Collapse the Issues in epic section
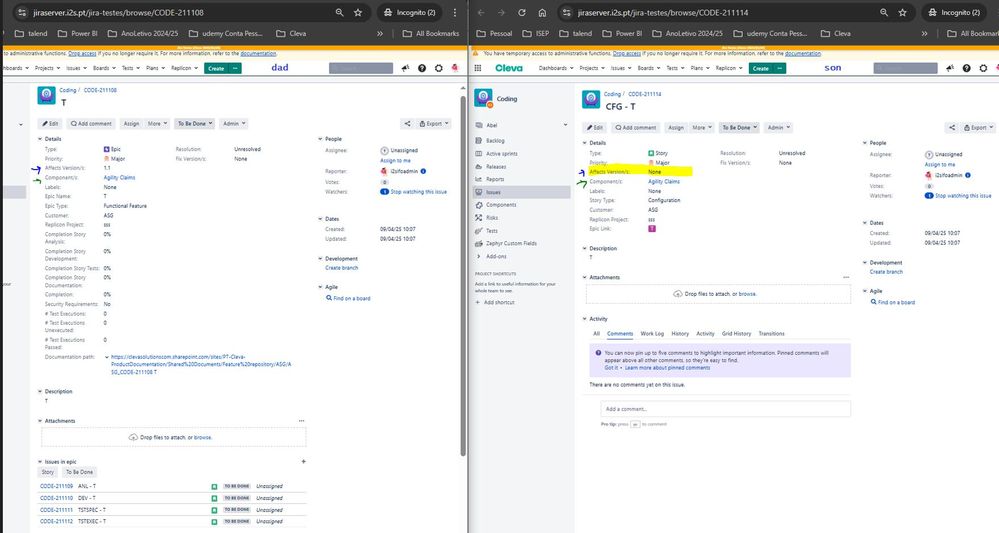The height and width of the screenshot is (533, 999). point(40,462)
